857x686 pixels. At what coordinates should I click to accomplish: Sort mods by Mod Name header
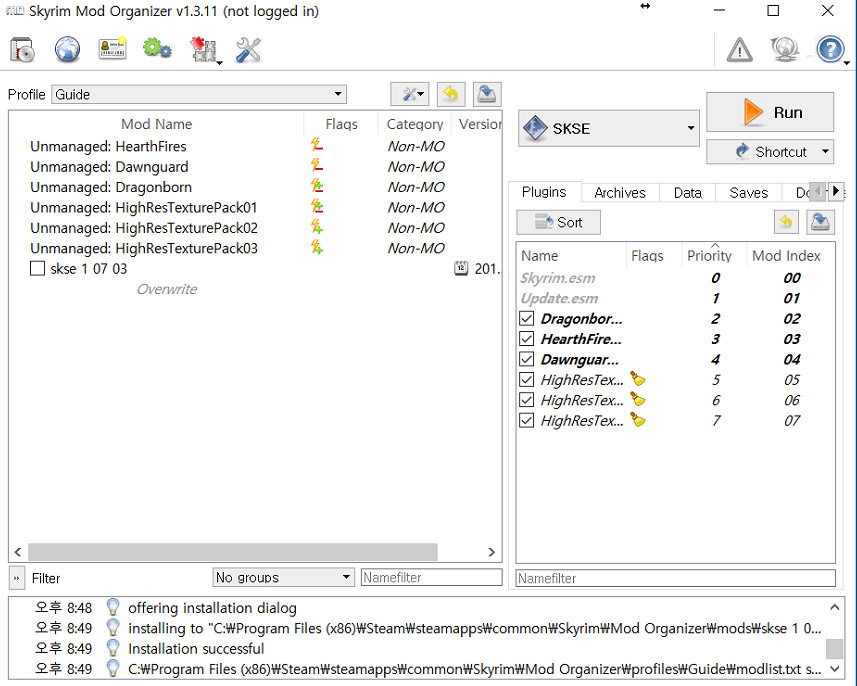pos(156,124)
